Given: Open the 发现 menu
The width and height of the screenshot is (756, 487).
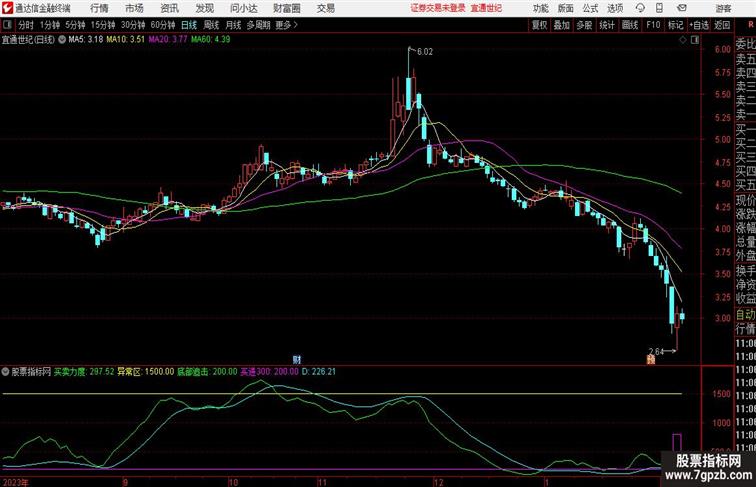Looking at the screenshot, I should (204, 8).
